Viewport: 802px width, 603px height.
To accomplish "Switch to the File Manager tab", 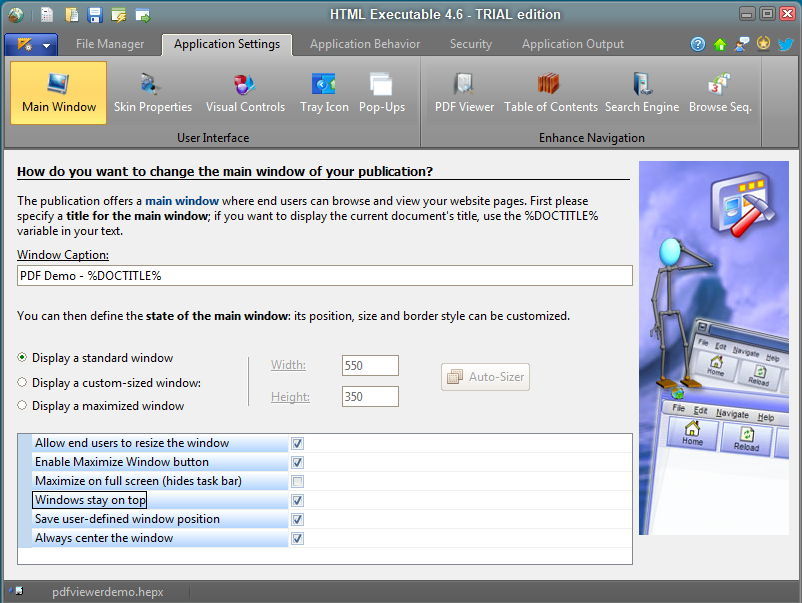I will coord(110,44).
